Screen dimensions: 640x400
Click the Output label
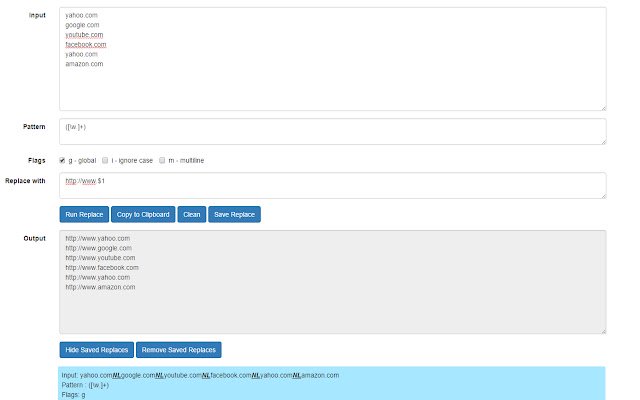35,238
